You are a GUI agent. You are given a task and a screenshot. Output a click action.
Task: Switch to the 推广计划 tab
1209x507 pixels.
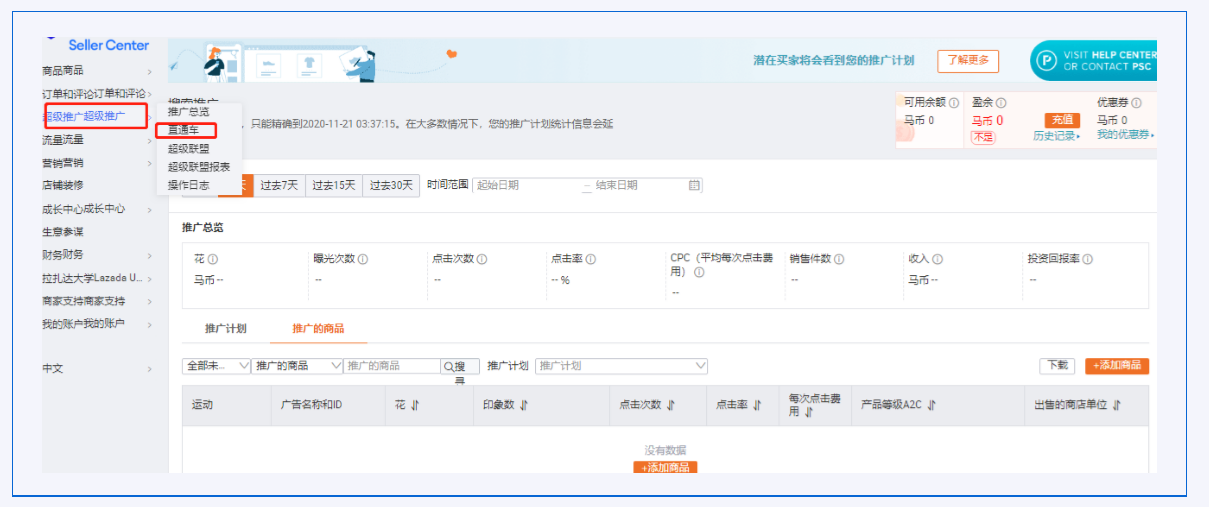(x=225, y=329)
